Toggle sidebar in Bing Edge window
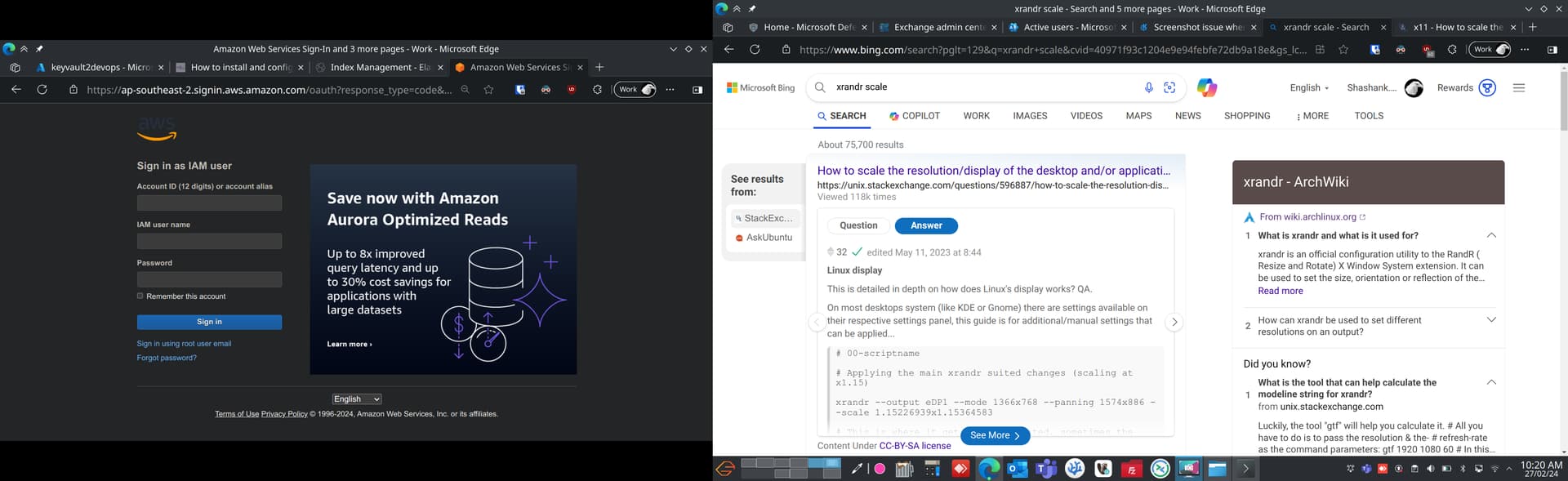This screenshot has height=481, width=1568. coord(1552,50)
